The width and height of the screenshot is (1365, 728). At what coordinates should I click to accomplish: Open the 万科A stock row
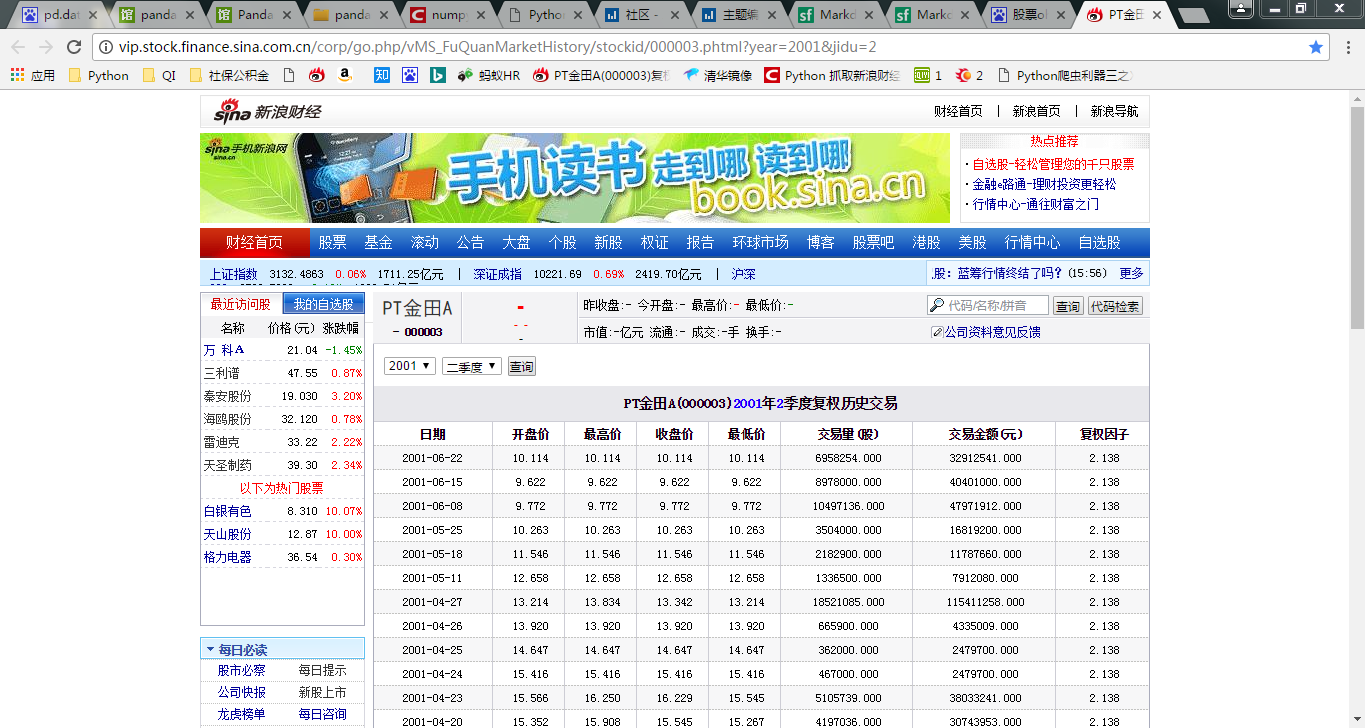[283, 350]
